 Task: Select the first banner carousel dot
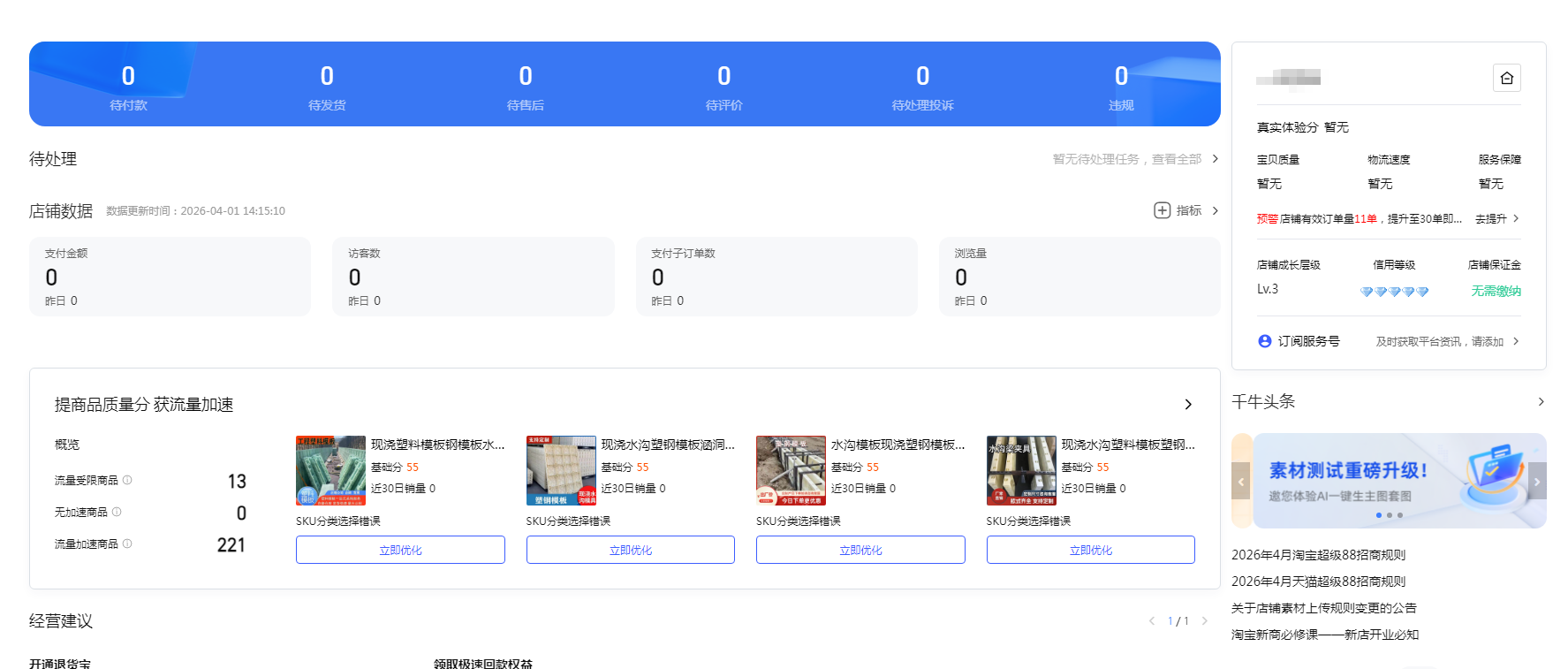(1378, 515)
